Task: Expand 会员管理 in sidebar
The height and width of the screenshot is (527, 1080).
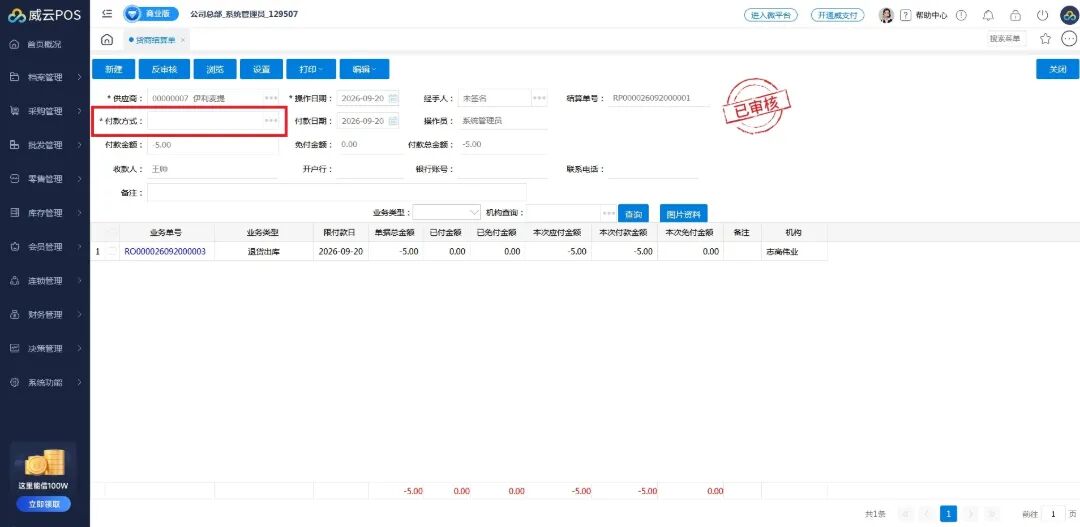Action: click(45, 247)
